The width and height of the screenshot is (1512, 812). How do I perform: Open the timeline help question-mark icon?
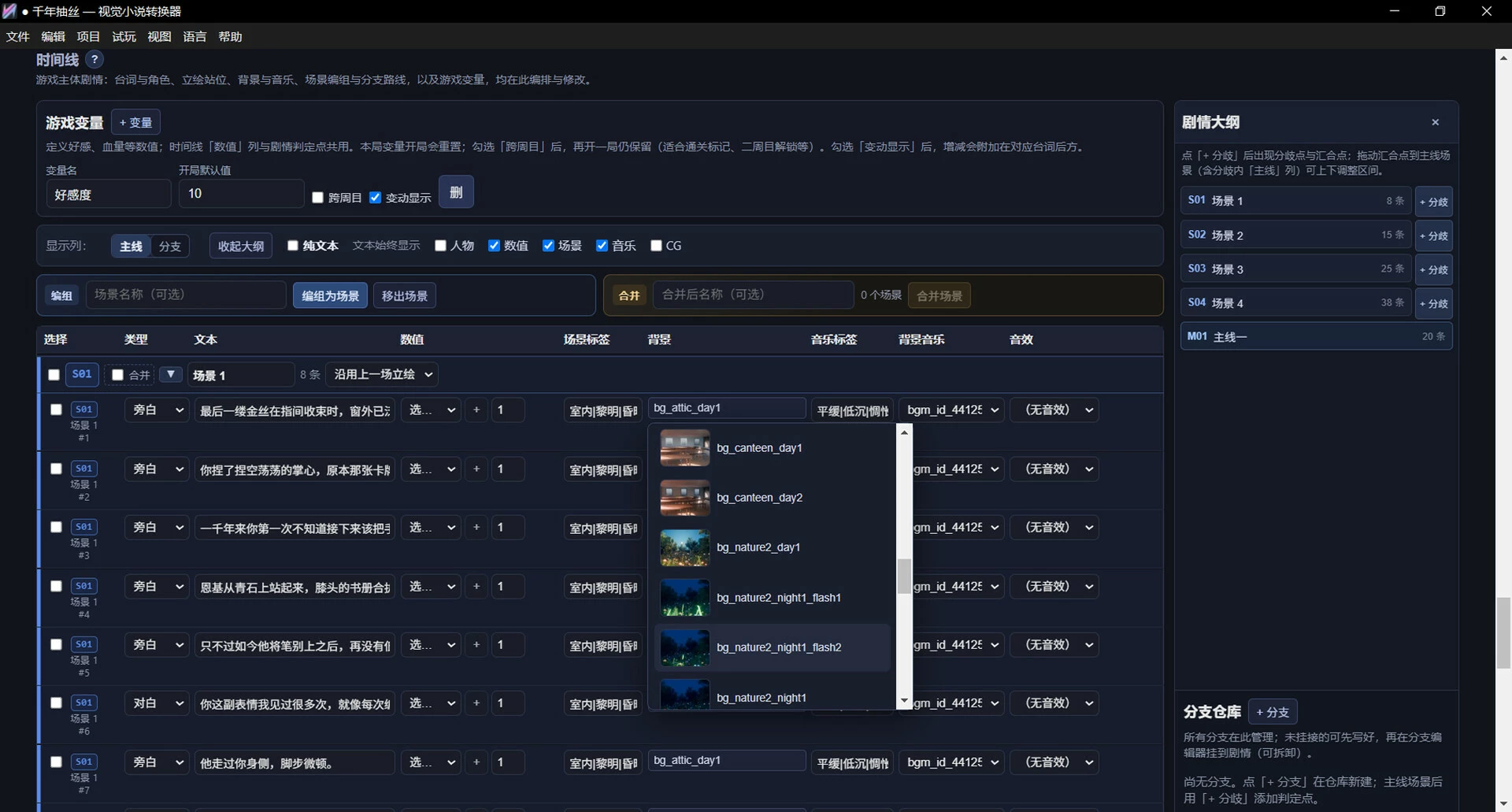click(94, 60)
